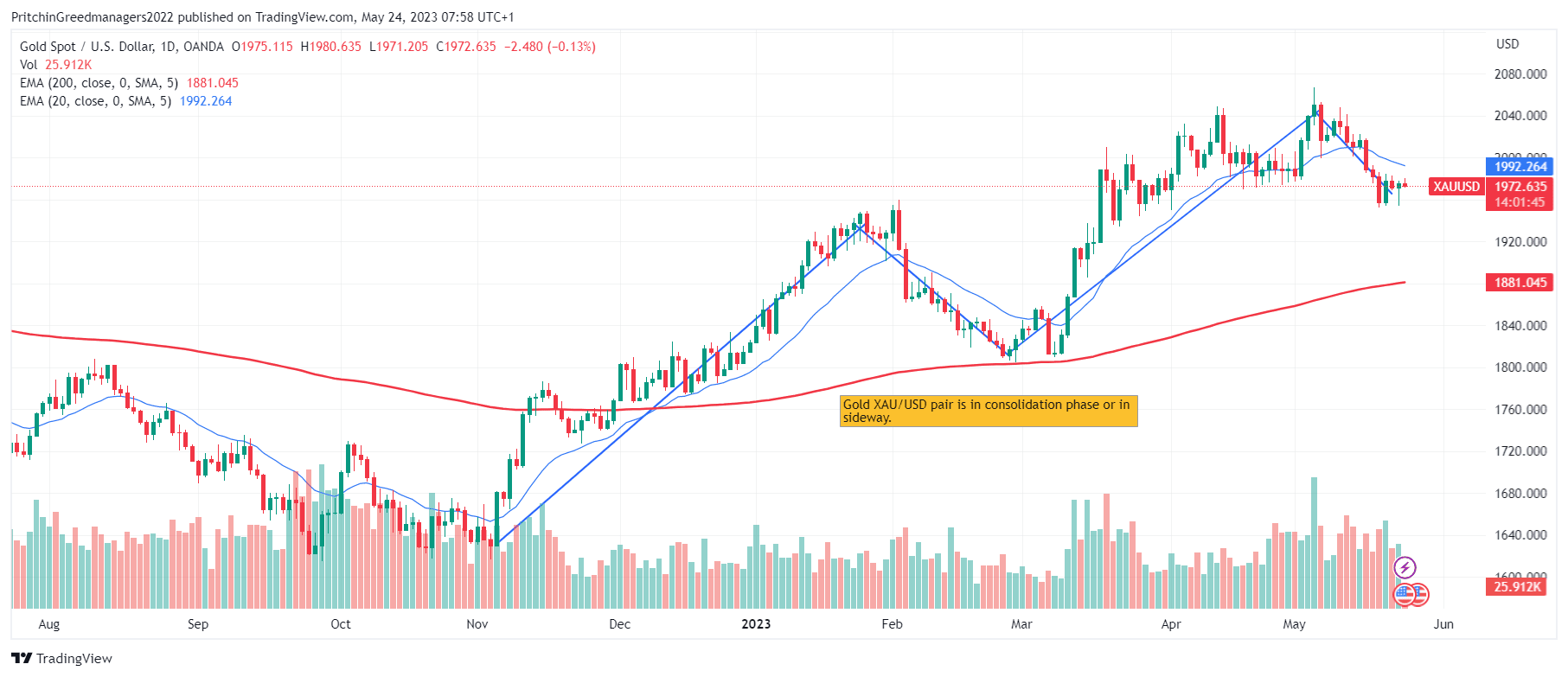The image size is (1568, 677).
Task: Click the change value −2.480 (−0.13%)
Action: pyautogui.click(x=550, y=47)
